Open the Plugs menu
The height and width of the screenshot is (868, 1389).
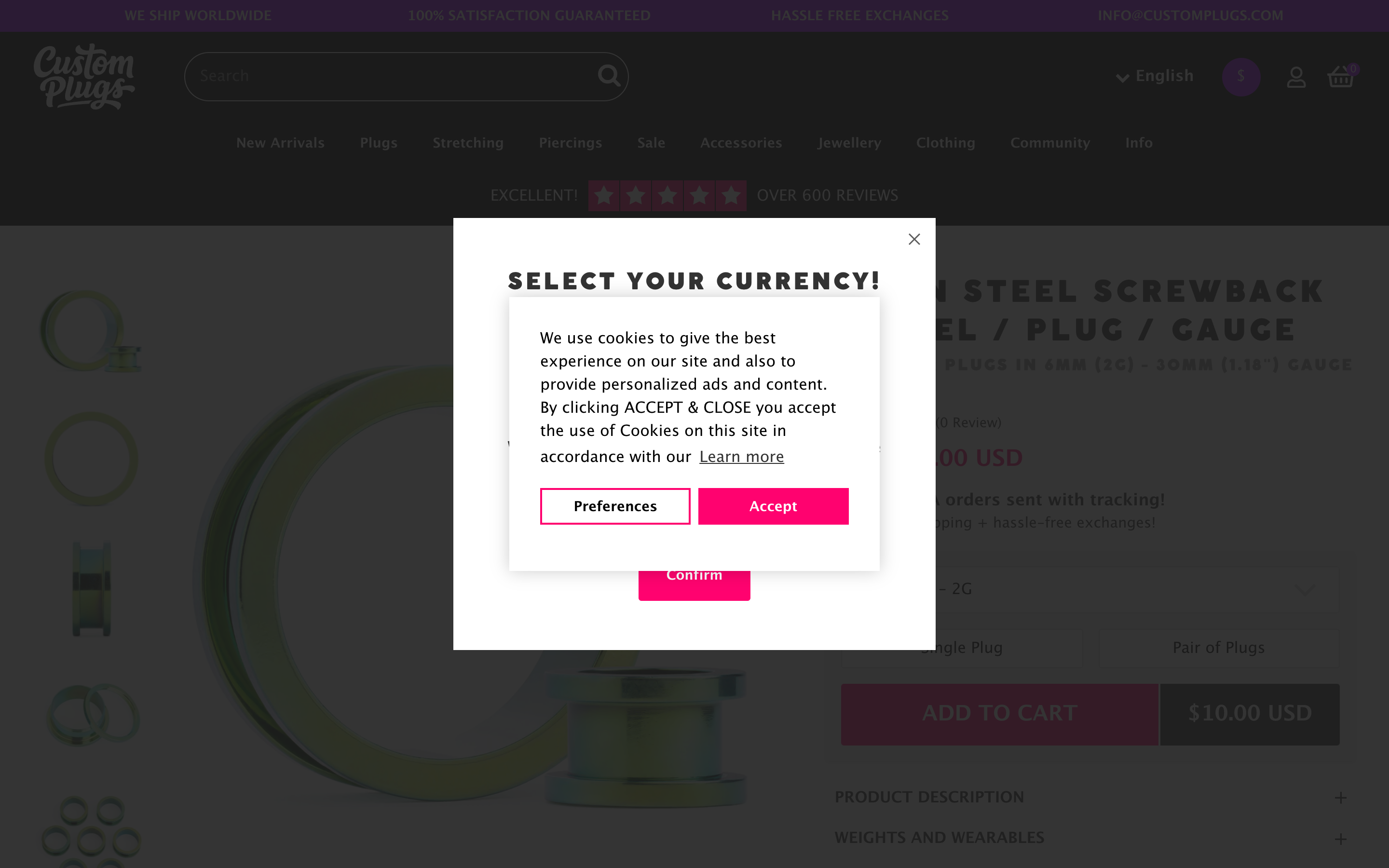pyautogui.click(x=378, y=143)
